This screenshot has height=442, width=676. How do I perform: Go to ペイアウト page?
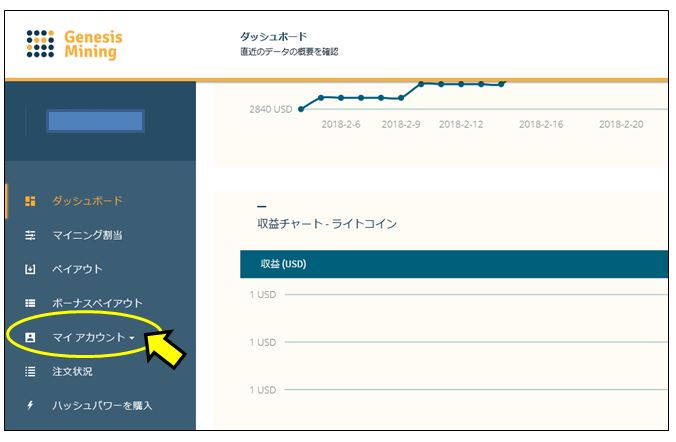pyautogui.click(x=77, y=269)
